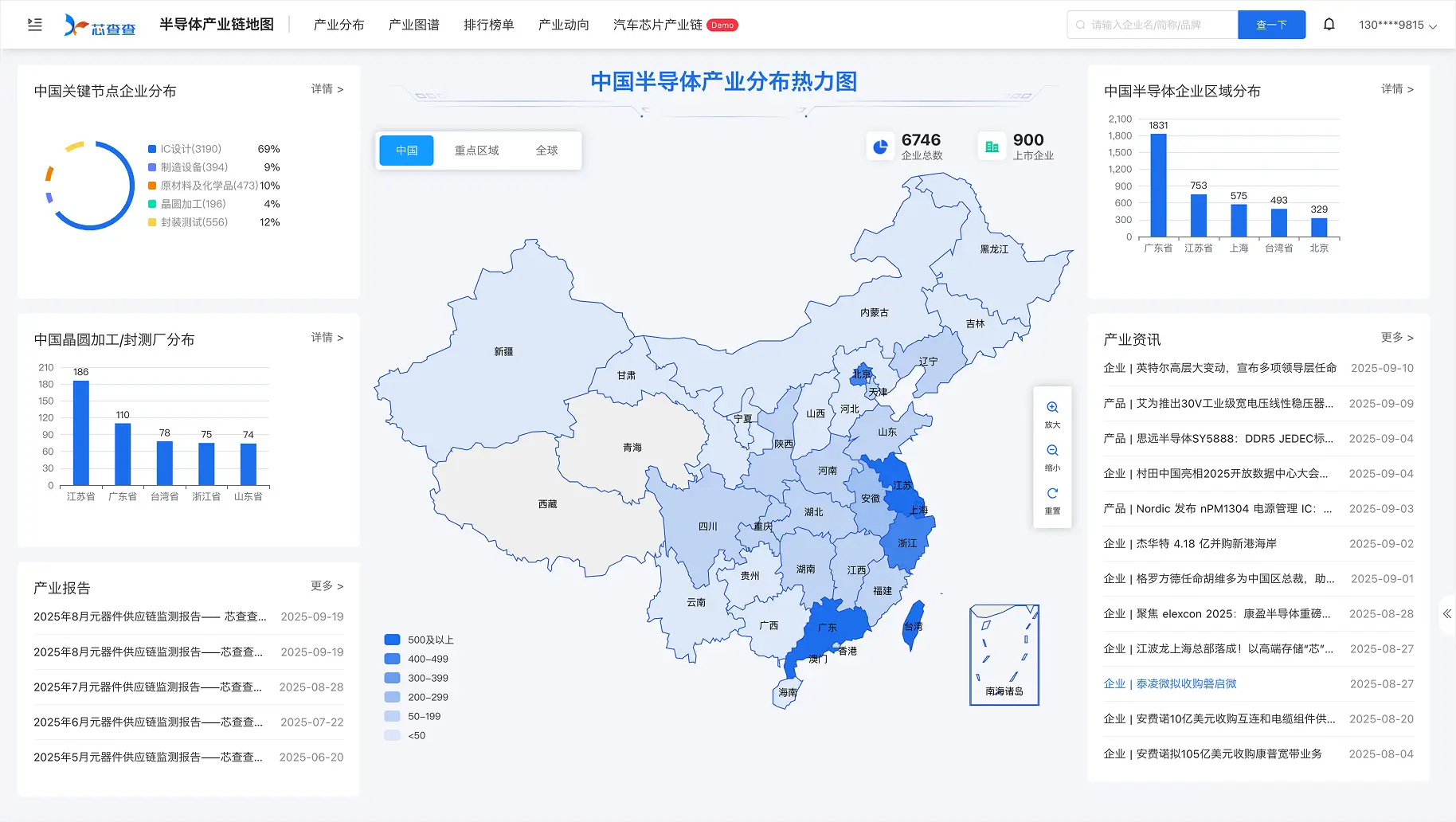Click the 500及以上 legend color swatch

pyautogui.click(x=392, y=640)
